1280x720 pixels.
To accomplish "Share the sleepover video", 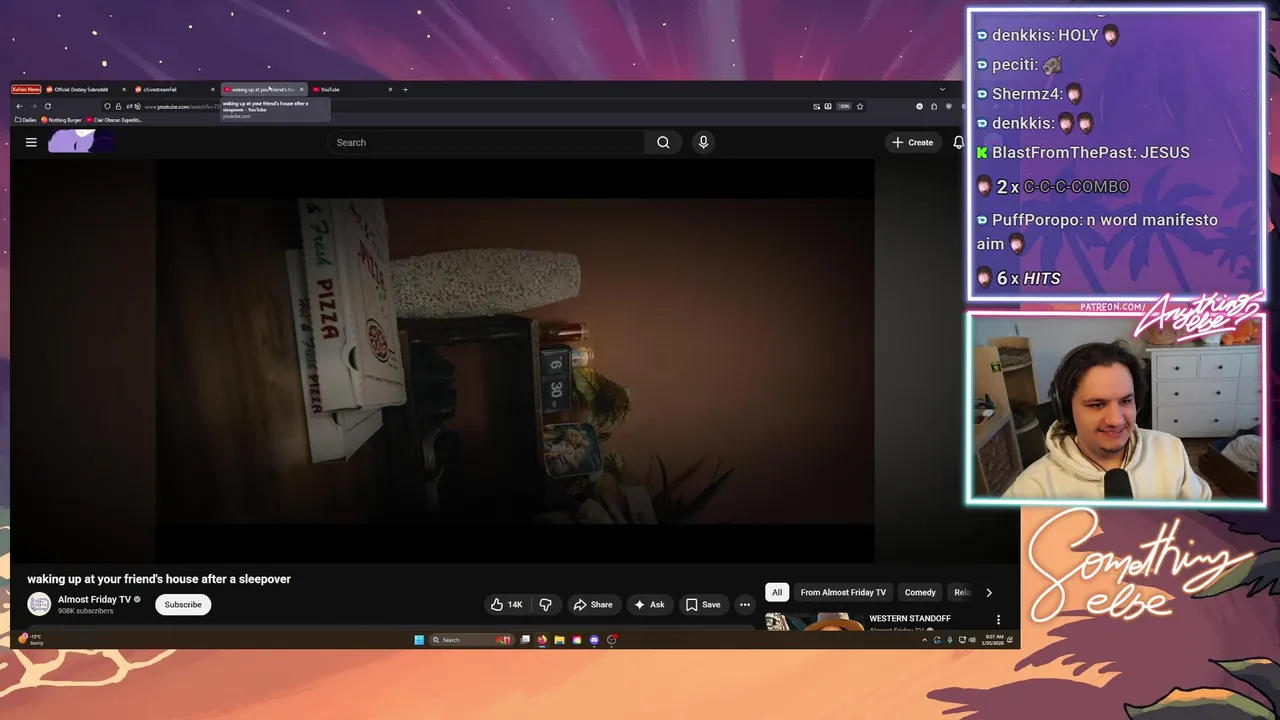I will tap(592, 604).
